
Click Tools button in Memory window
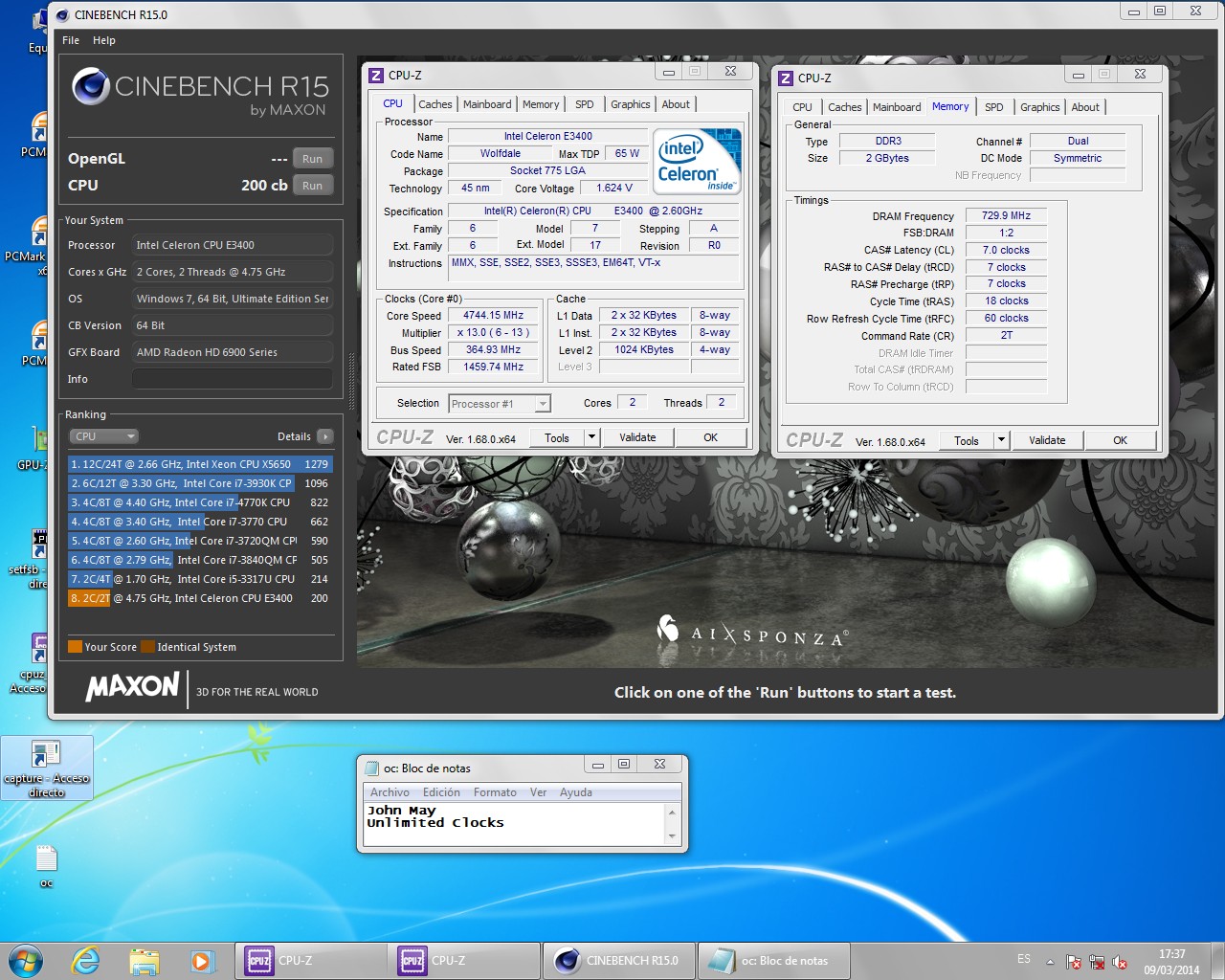click(x=967, y=440)
